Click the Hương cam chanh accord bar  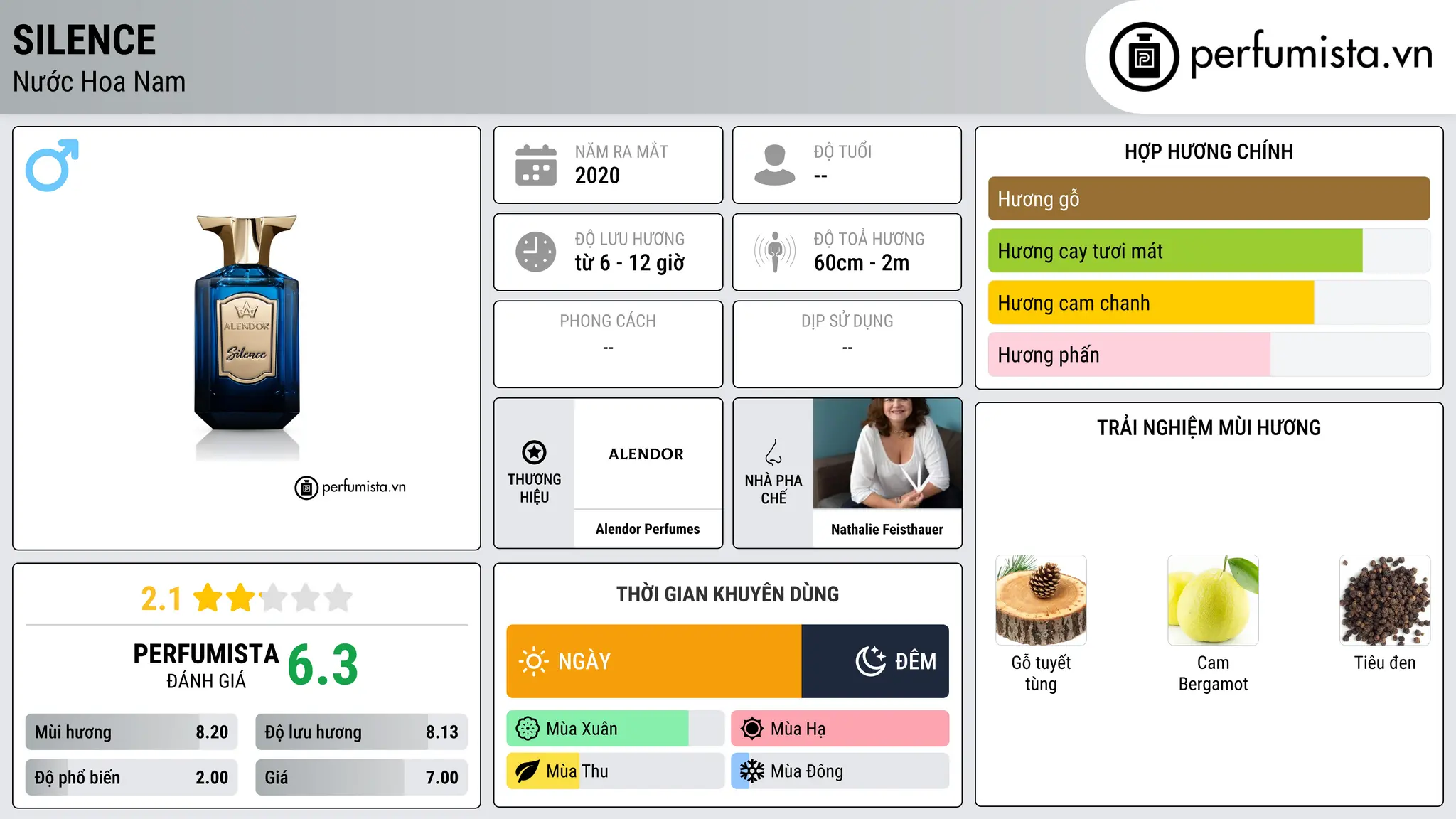click(x=1209, y=303)
